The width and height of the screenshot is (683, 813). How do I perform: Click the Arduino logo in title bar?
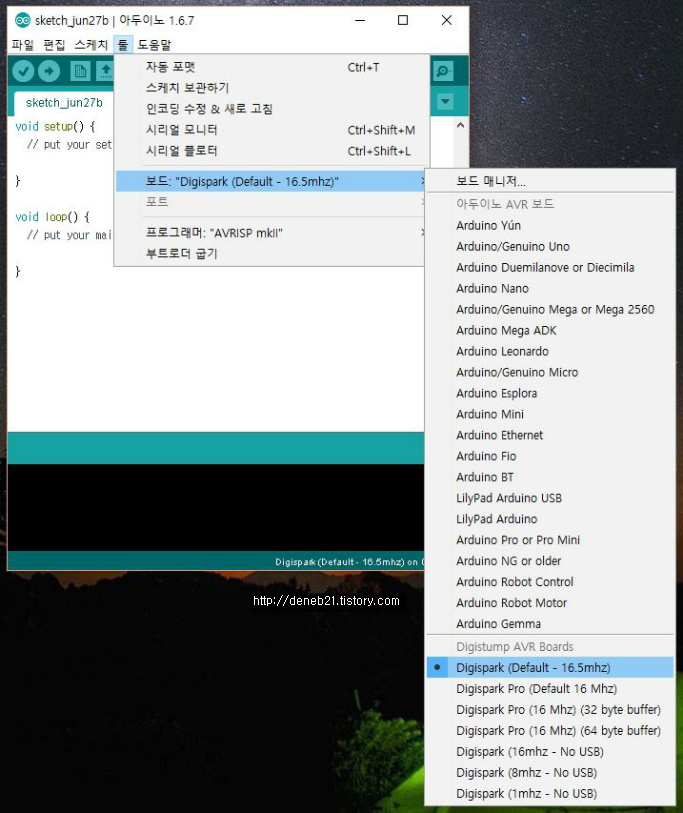pos(22,20)
